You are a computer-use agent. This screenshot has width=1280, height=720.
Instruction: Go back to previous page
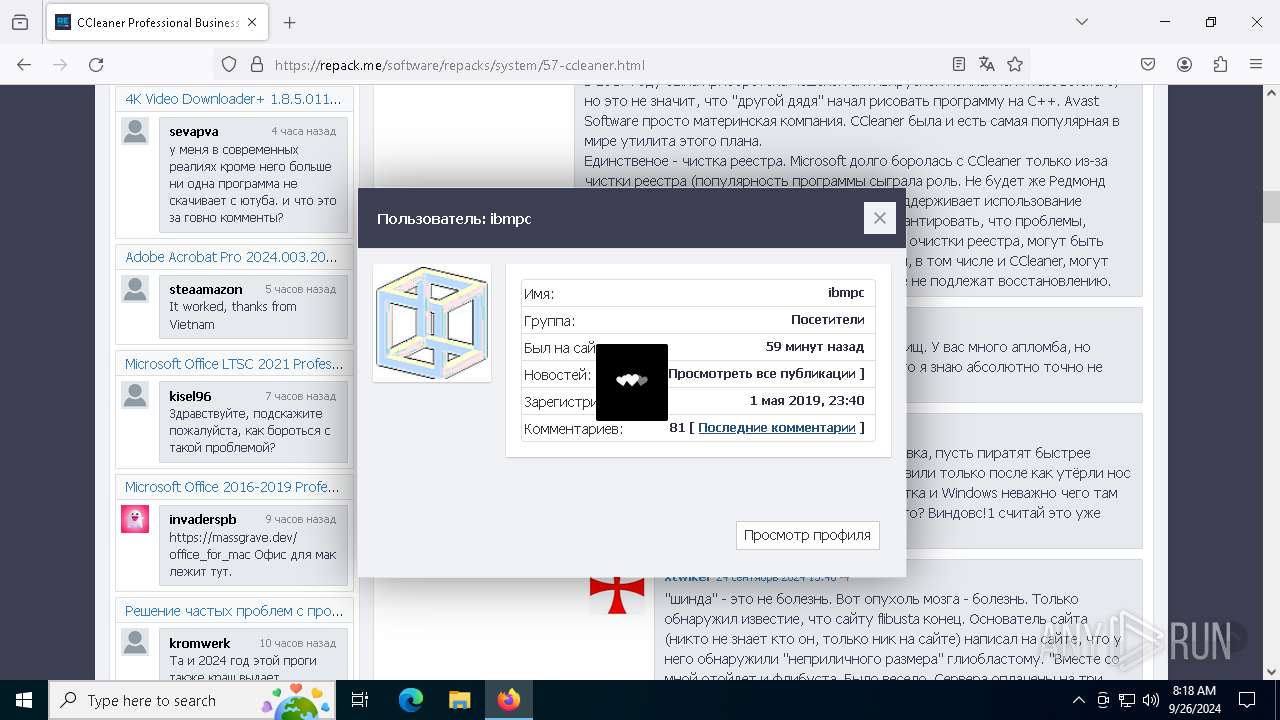[x=24, y=64]
